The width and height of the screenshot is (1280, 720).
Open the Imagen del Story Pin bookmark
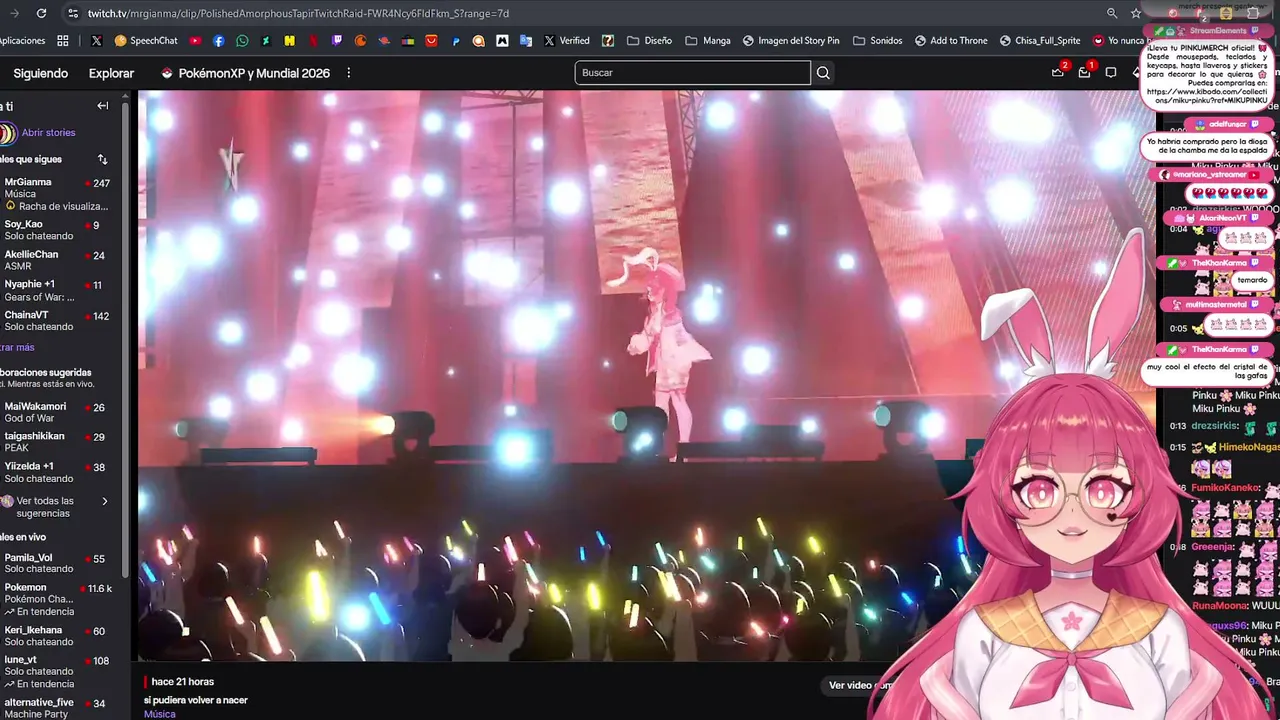click(791, 41)
